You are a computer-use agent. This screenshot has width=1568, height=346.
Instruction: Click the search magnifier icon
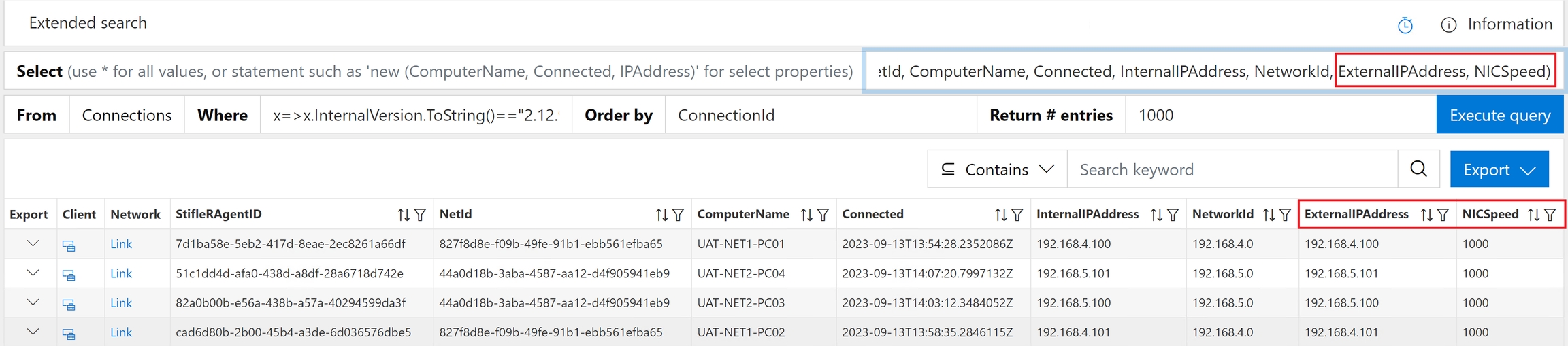point(1418,169)
